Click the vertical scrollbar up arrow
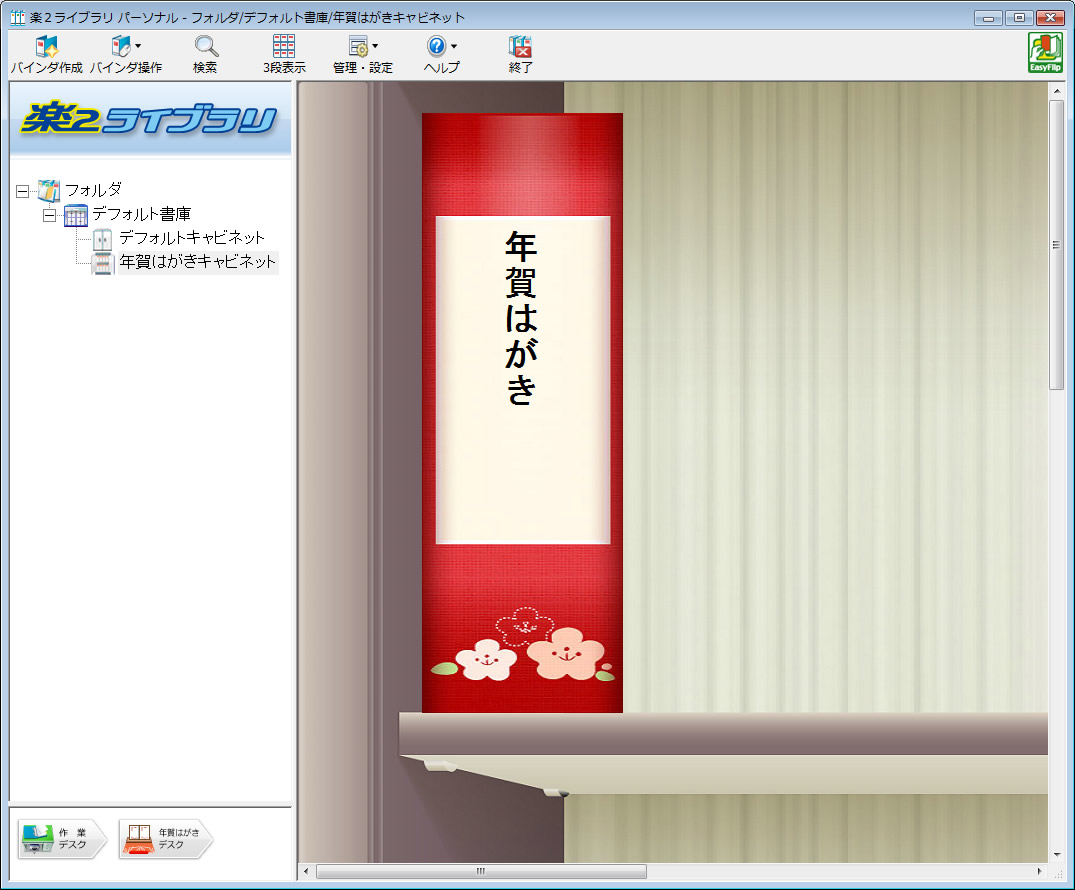Viewport: 1075px width, 890px height. [1057, 91]
